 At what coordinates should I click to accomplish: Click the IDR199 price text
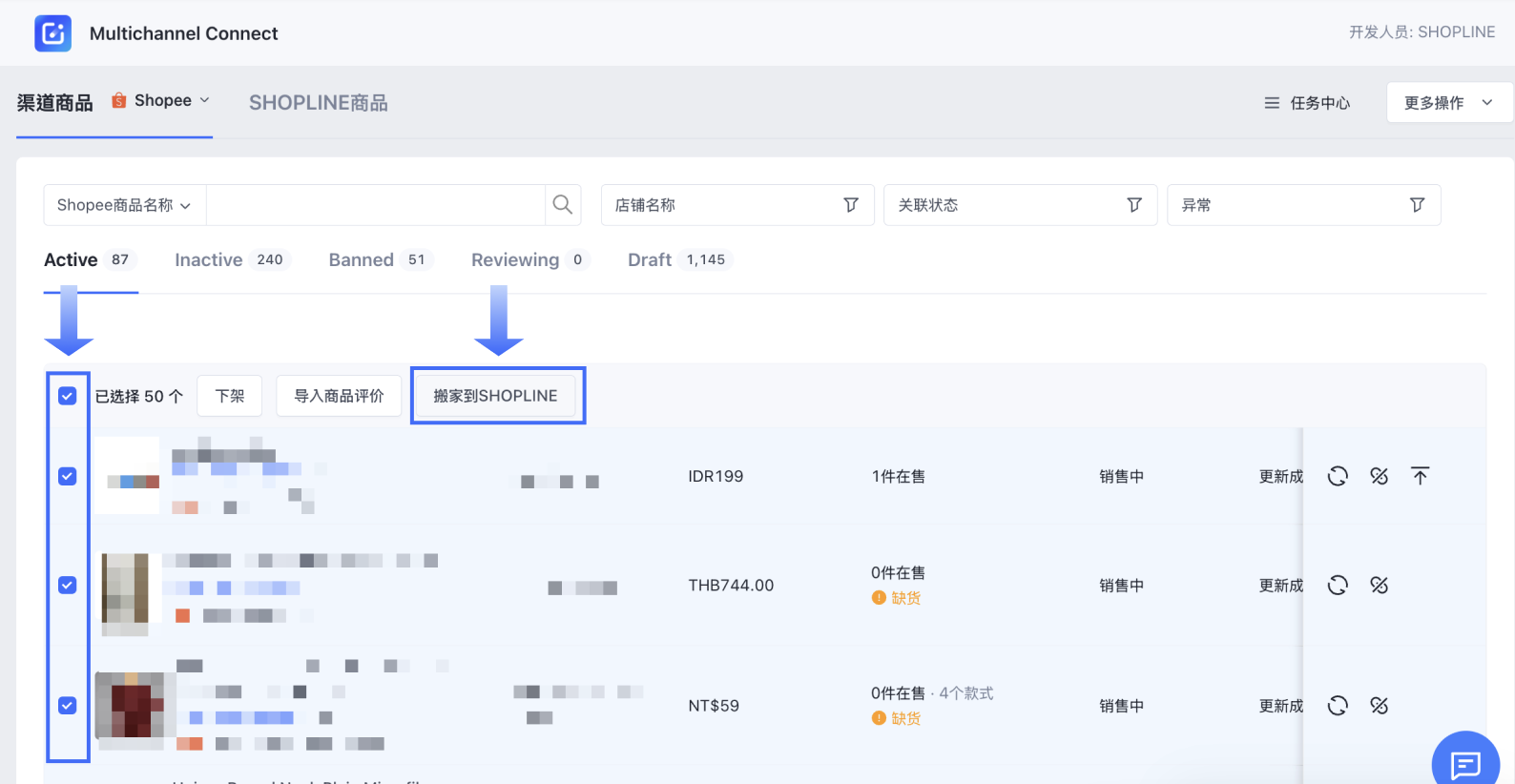716,476
